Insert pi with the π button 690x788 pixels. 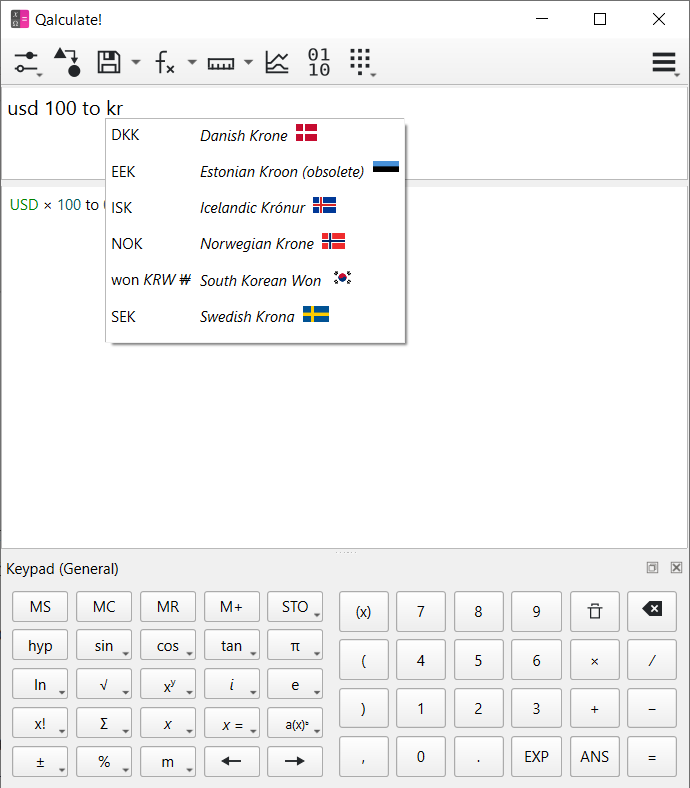tap(295, 645)
